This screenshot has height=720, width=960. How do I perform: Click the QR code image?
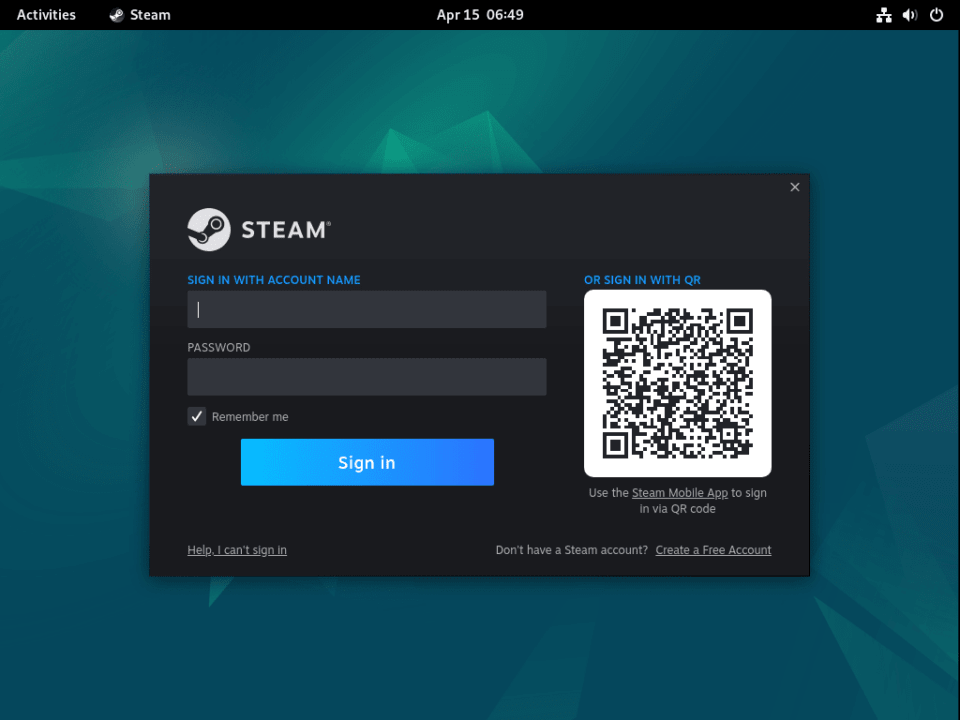click(677, 383)
